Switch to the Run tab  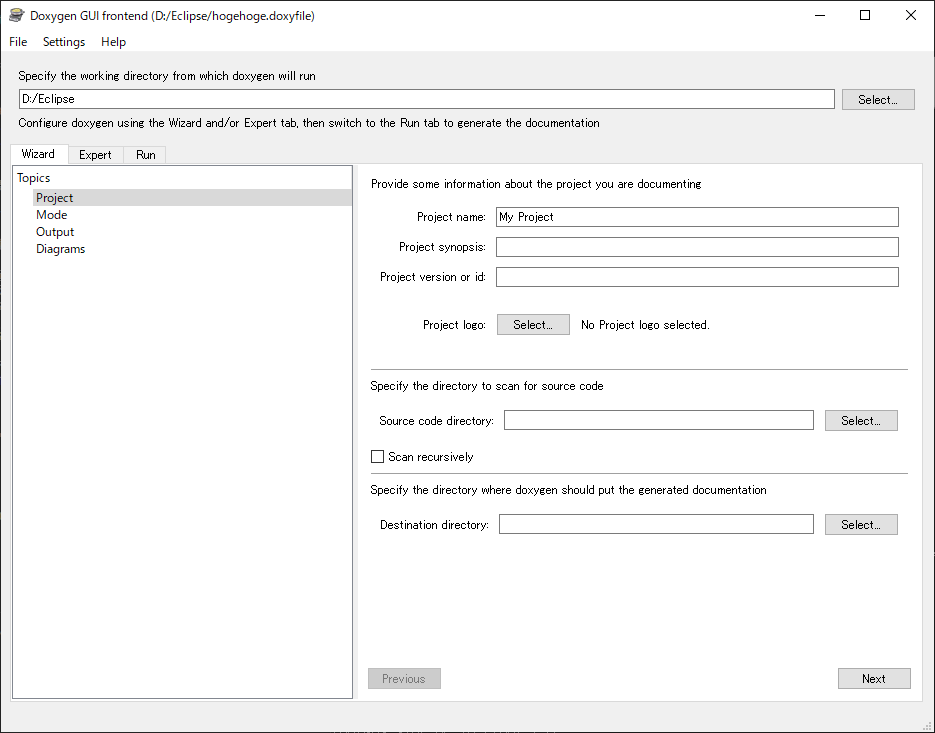coord(145,155)
